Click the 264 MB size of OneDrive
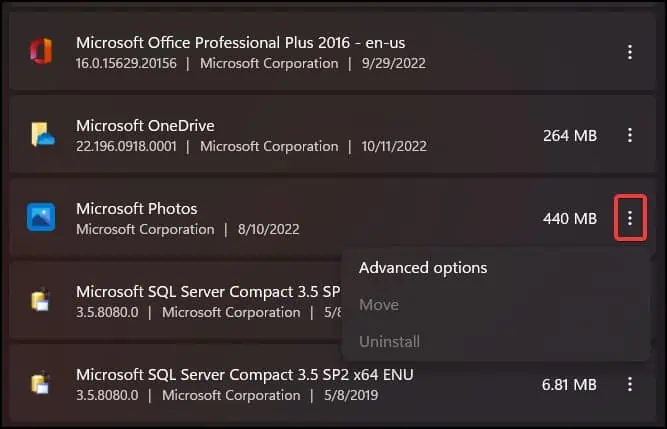Image resolution: width=667 pixels, height=429 pixels. click(570, 135)
